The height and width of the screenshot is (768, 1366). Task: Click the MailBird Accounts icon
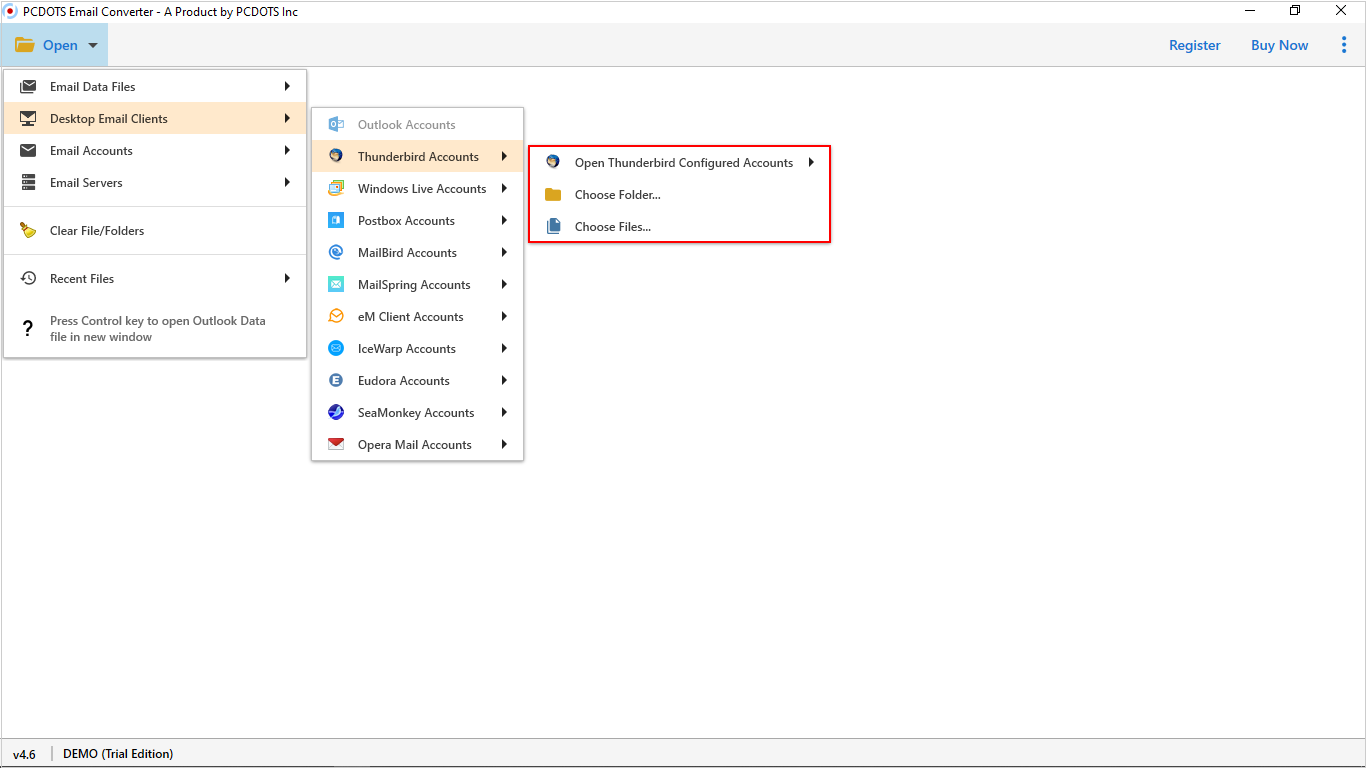coord(337,253)
